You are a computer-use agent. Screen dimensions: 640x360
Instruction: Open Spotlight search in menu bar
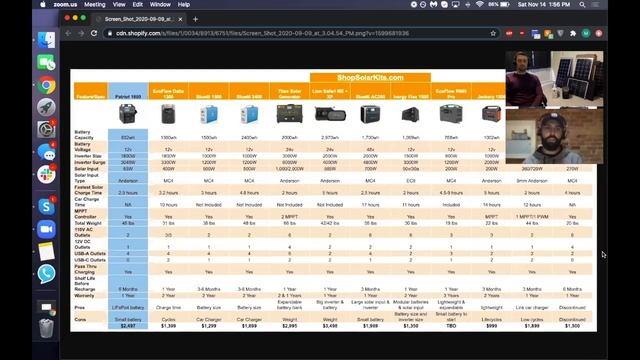(x=582, y=4)
